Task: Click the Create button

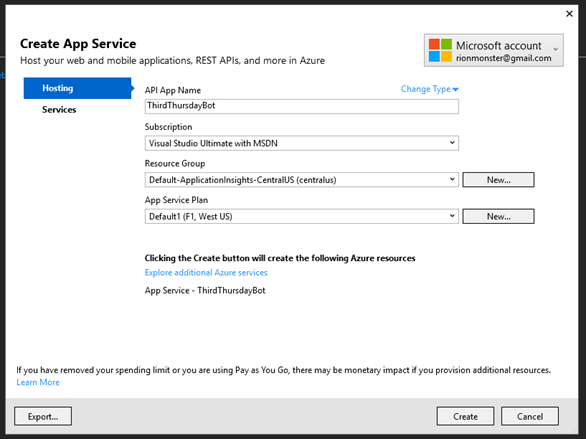Action: tap(465, 416)
